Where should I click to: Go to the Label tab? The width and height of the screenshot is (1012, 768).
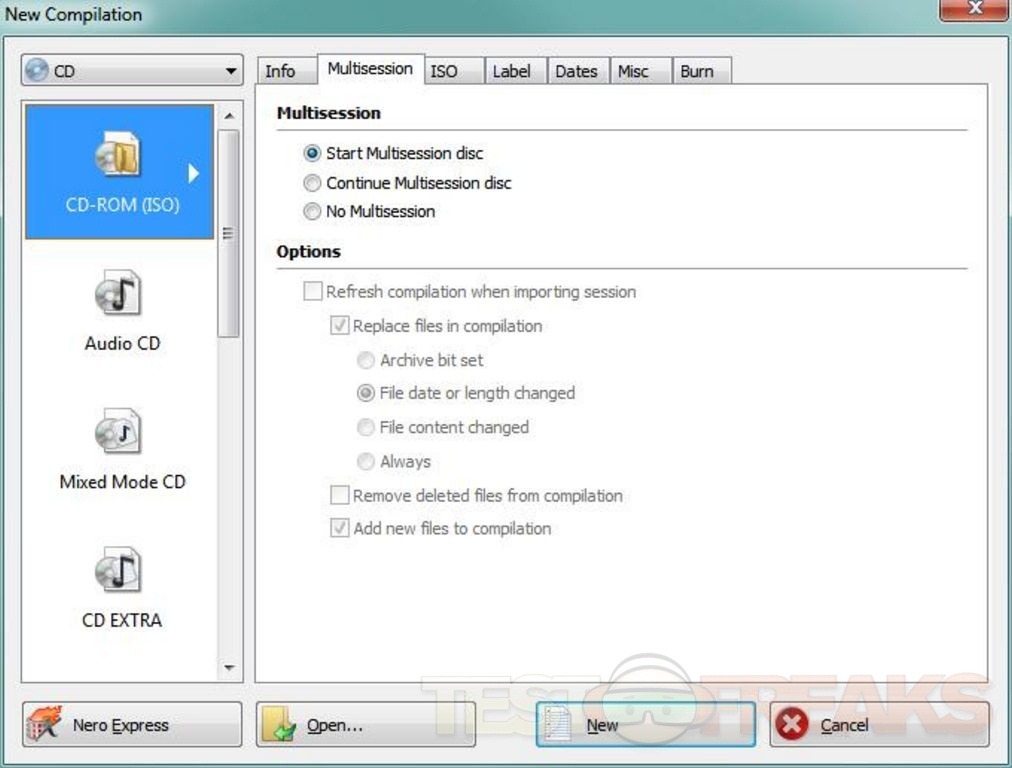pyautogui.click(x=511, y=71)
